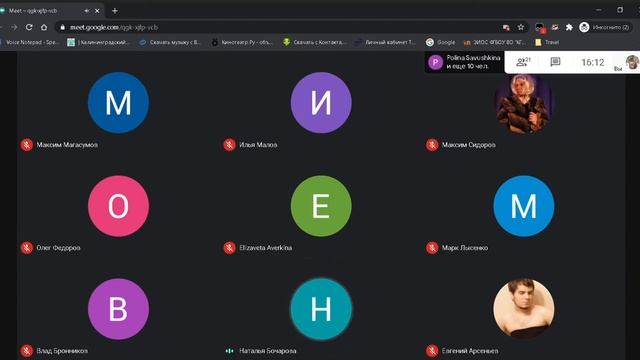Select Олег Федоров pink O avatar
The image size is (640, 360).
[118, 206]
